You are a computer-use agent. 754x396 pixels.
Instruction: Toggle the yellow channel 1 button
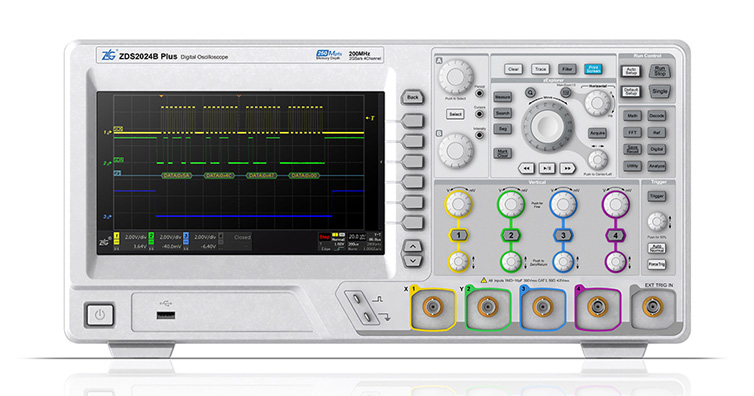[x=459, y=235]
